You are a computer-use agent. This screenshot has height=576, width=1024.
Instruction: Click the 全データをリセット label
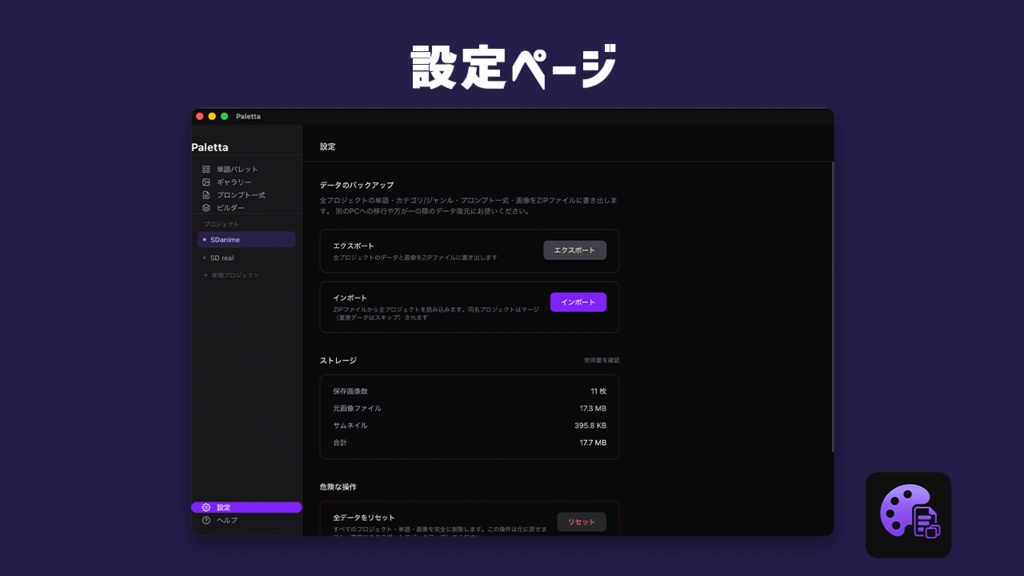[x=364, y=518]
